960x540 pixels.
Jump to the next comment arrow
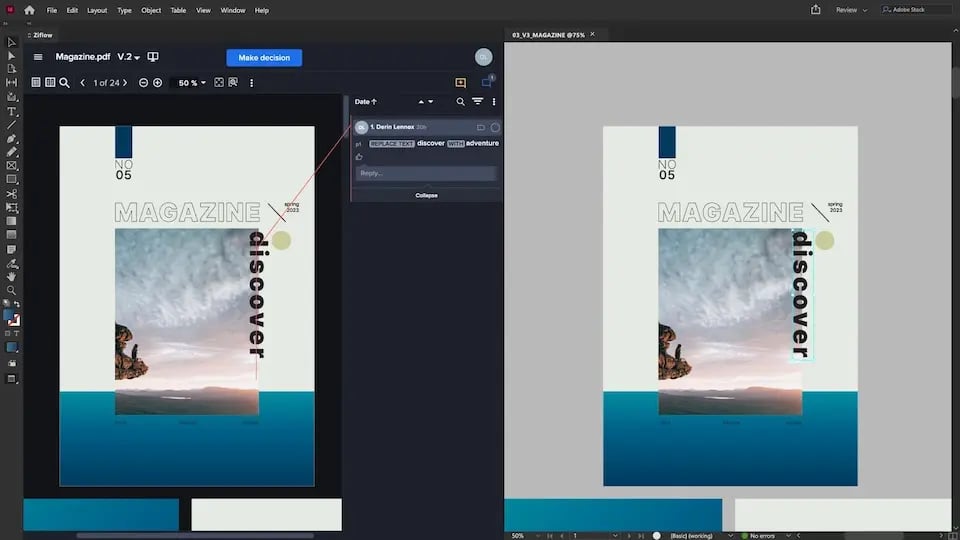[x=430, y=102]
